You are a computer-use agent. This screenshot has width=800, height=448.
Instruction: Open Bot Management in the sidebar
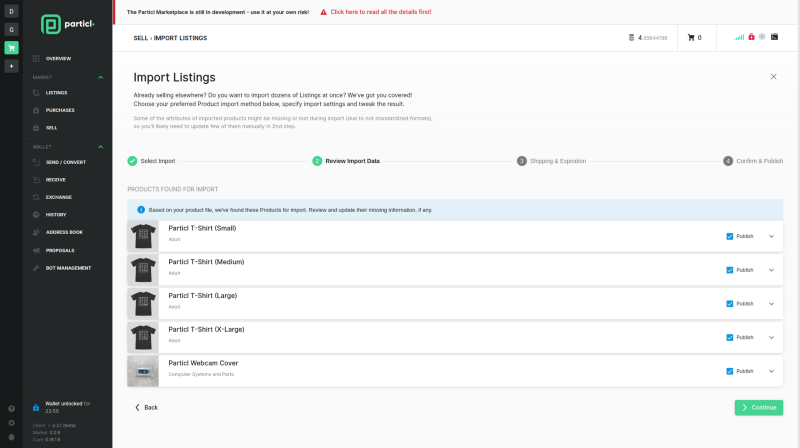point(67,268)
